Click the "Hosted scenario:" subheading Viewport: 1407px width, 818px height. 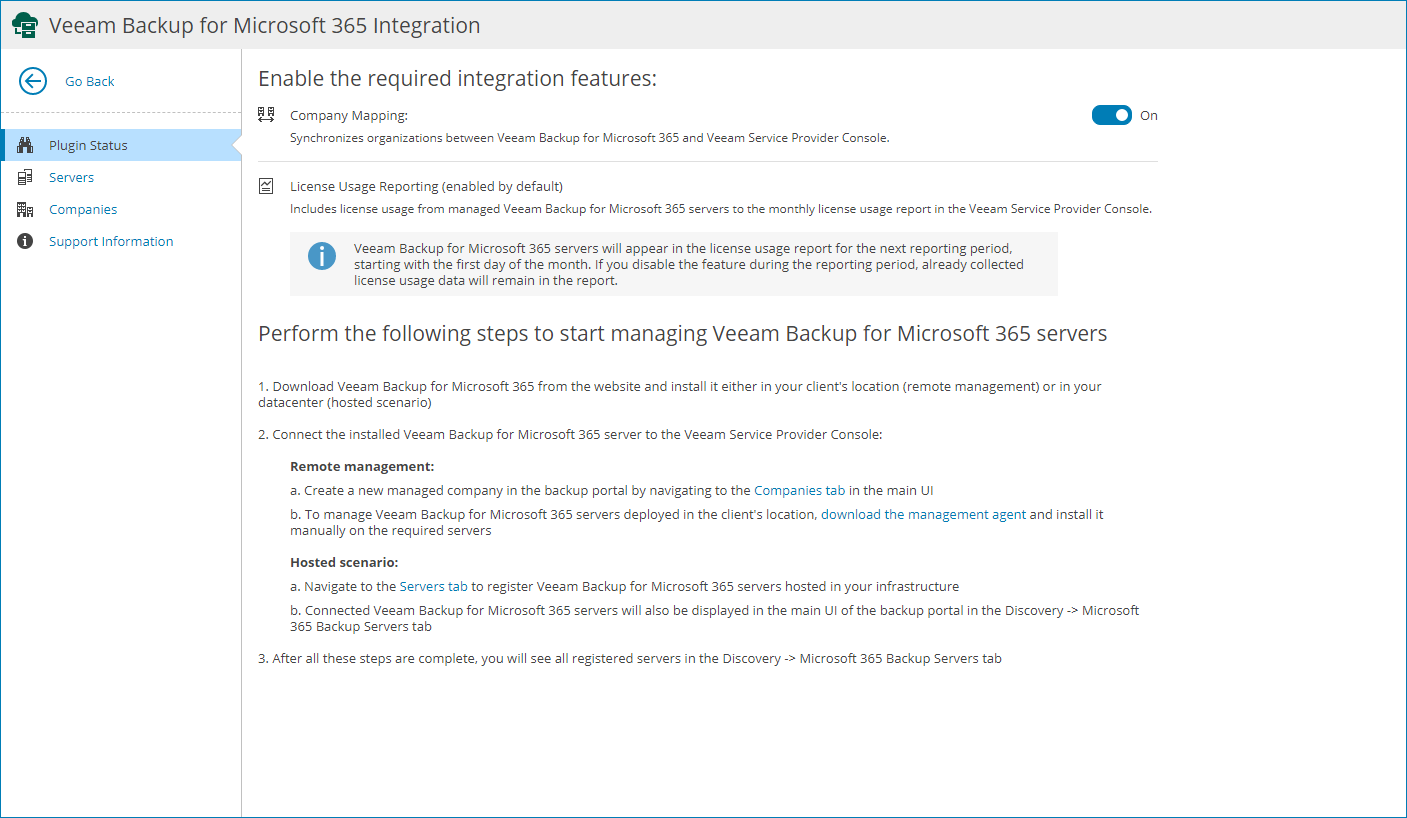(x=344, y=562)
